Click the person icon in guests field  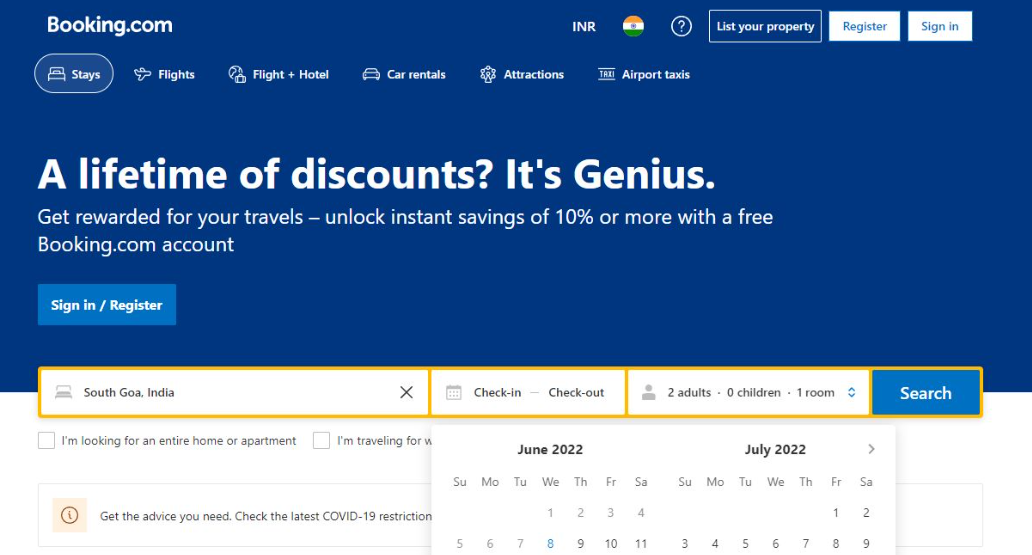point(648,392)
